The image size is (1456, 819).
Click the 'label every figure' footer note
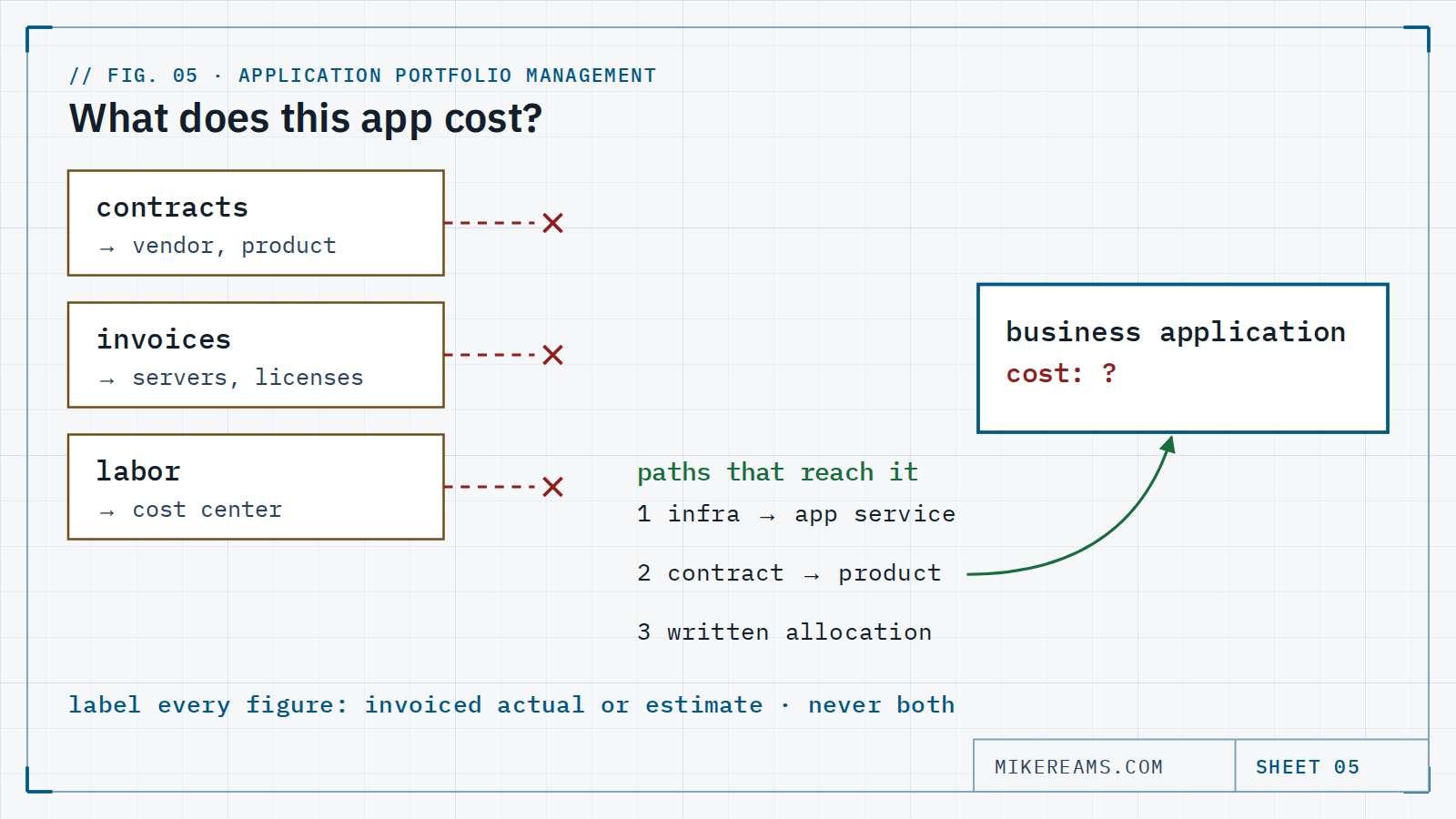(x=511, y=705)
